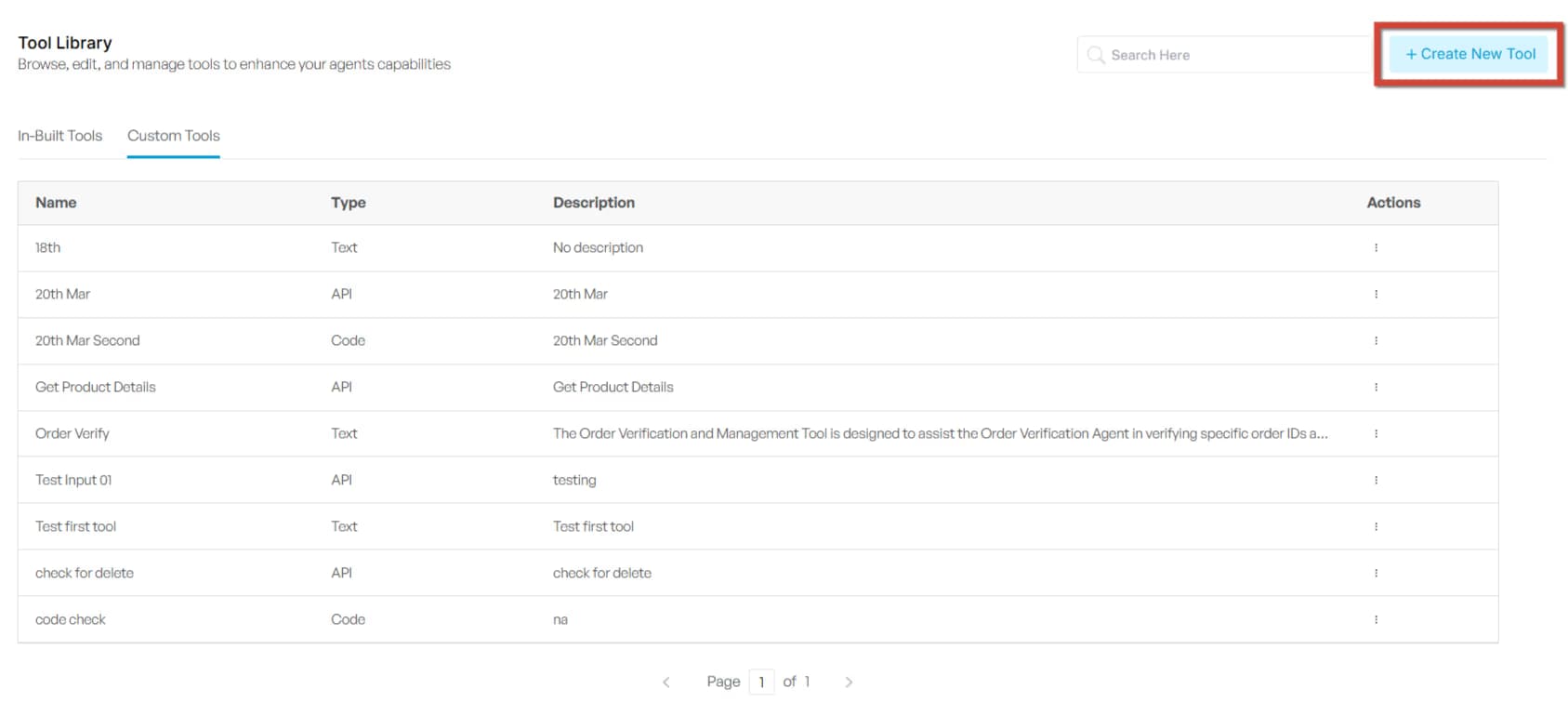Switch to In-Built Tools tab
Screen dimensions: 1568x715
[x=60, y=136]
